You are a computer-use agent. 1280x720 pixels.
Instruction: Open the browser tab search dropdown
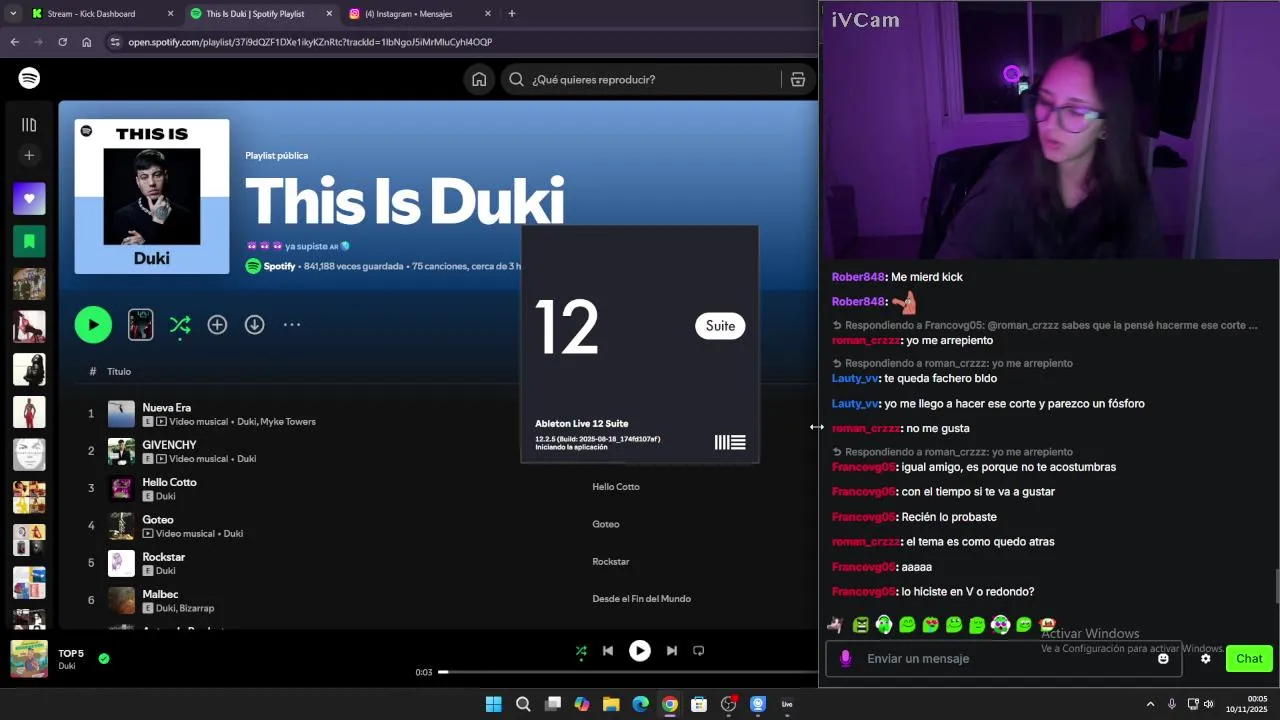13,14
